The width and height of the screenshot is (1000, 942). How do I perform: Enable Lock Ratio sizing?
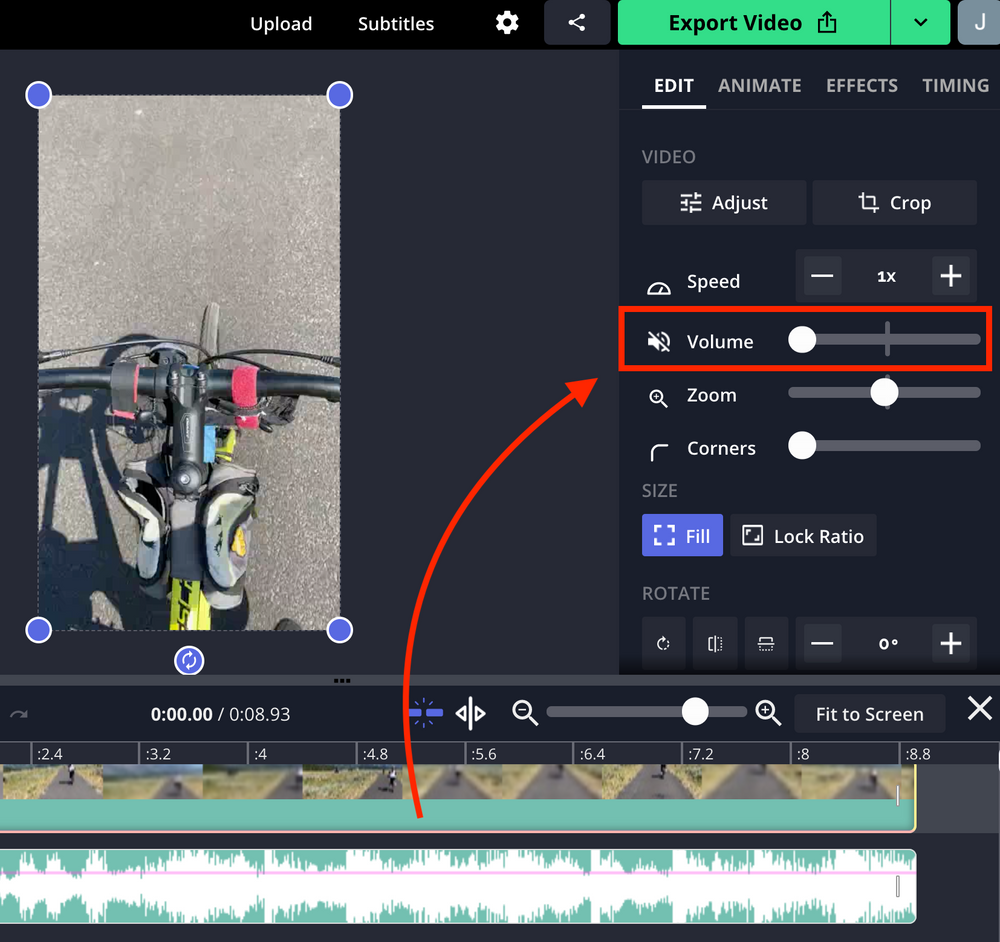pyautogui.click(x=803, y=535)
